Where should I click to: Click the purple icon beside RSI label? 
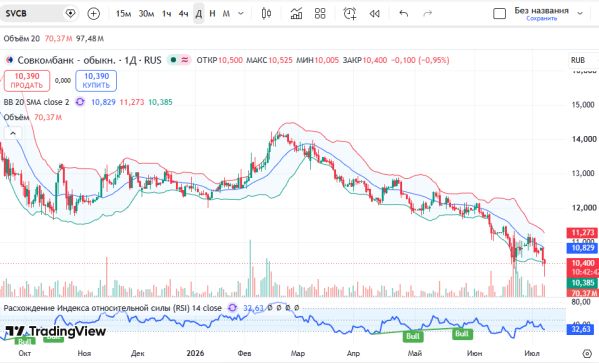pos(232,308)
